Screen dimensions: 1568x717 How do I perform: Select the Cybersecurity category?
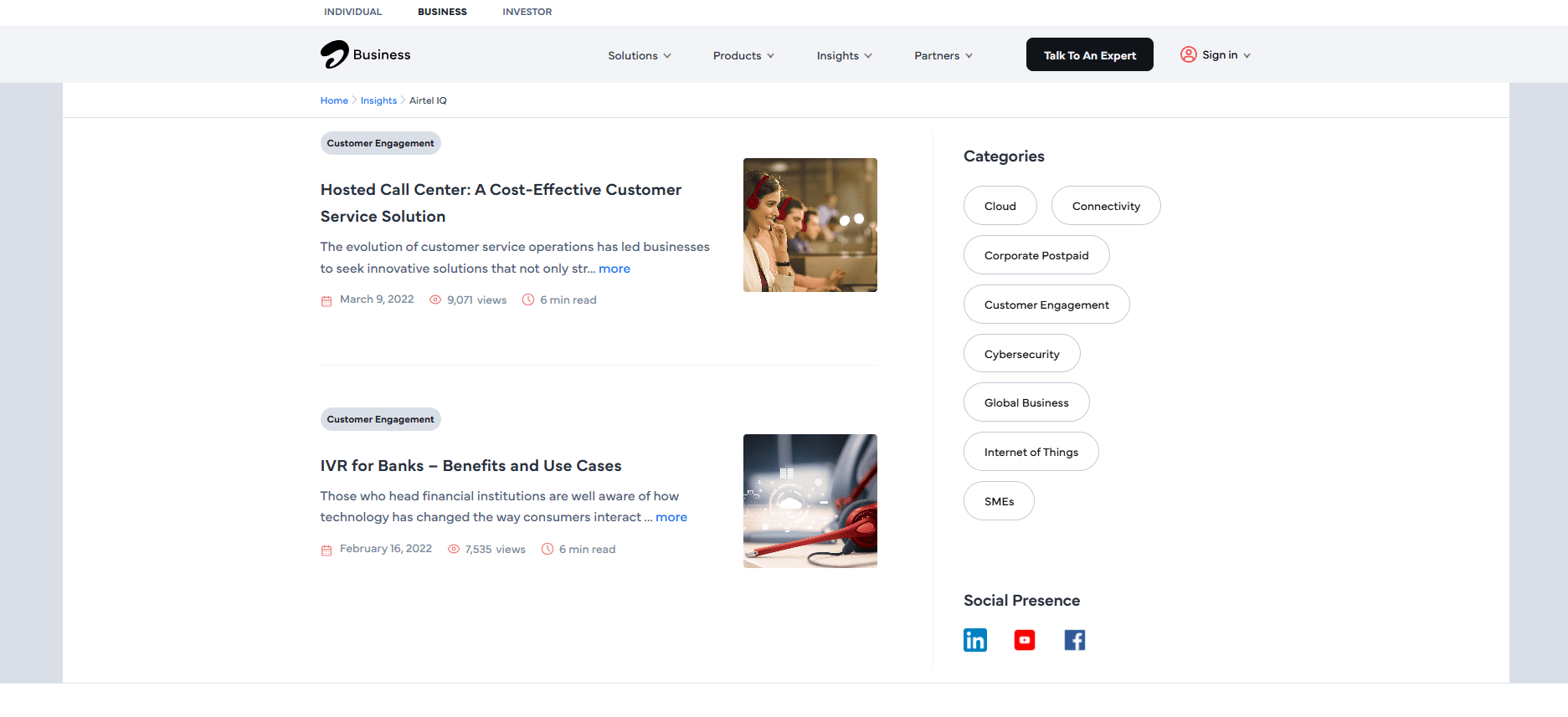tap(1022, 354)
